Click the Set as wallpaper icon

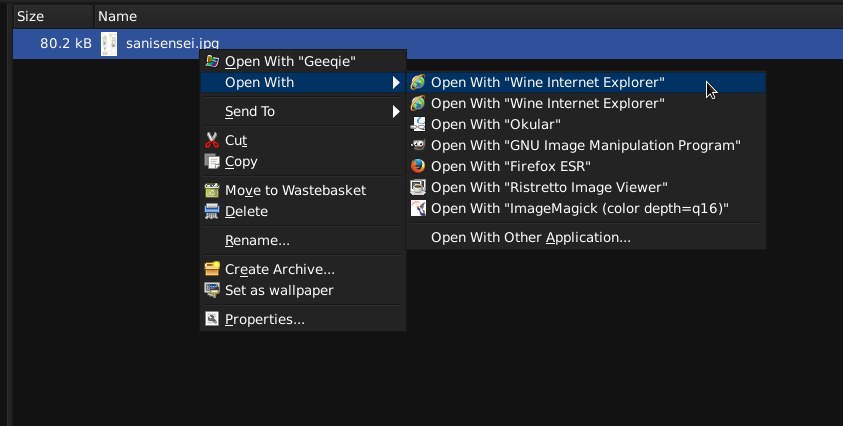(x=211, y=290)
